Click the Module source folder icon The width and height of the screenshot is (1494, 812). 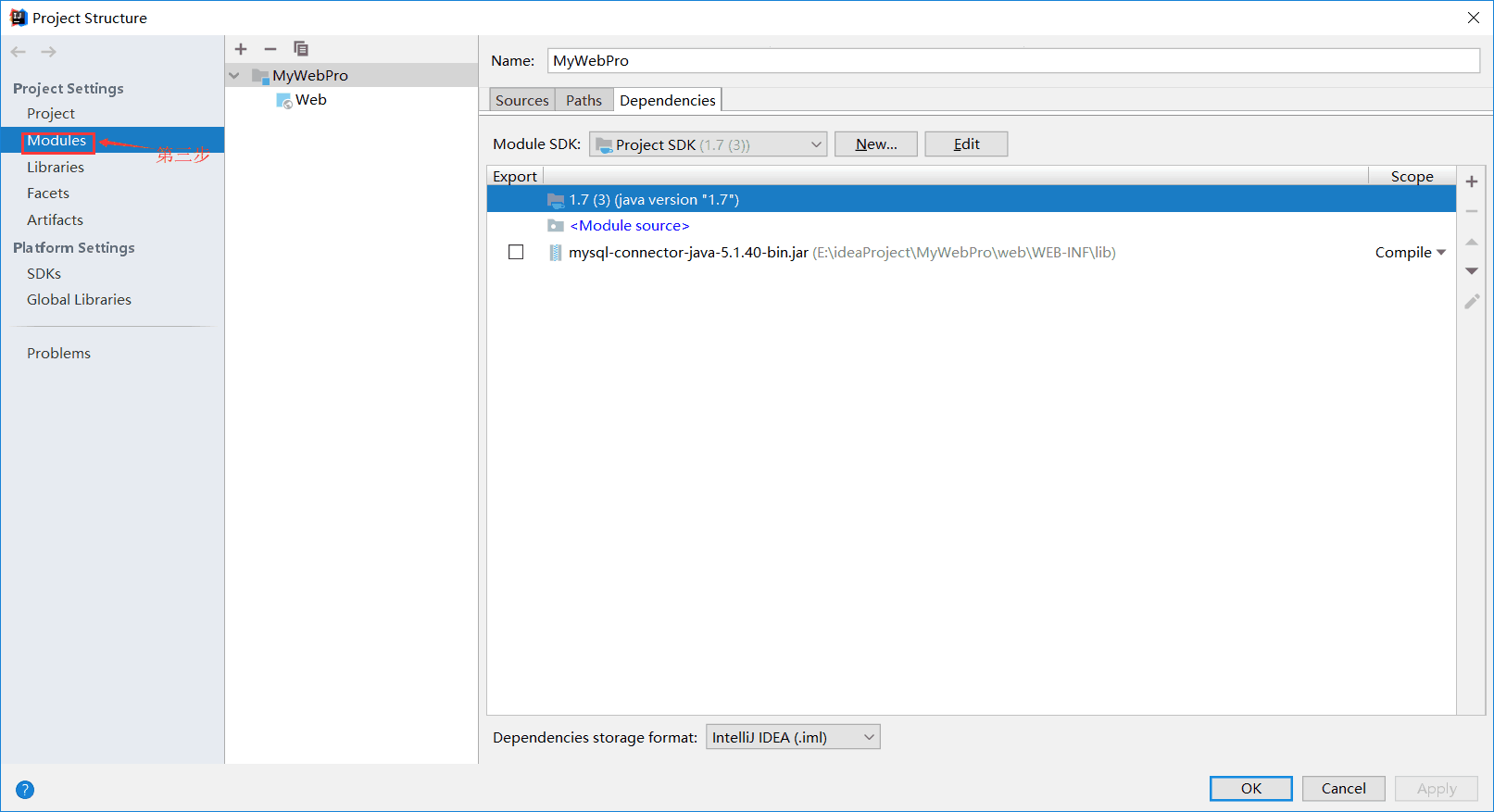[556, 226]
